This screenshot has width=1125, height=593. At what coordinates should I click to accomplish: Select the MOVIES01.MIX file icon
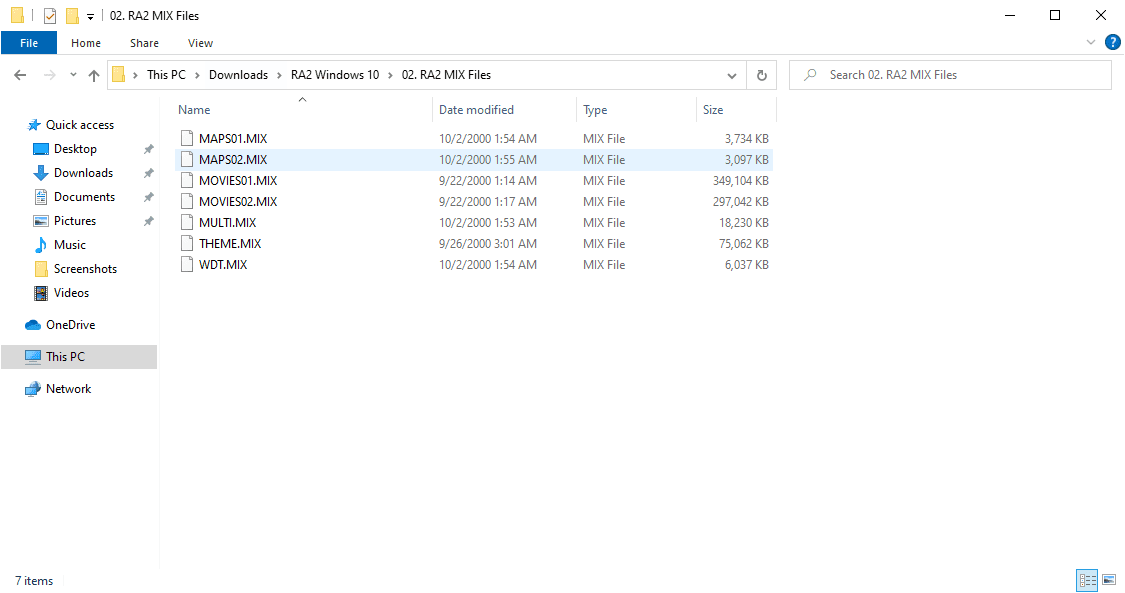coord(187,180)
